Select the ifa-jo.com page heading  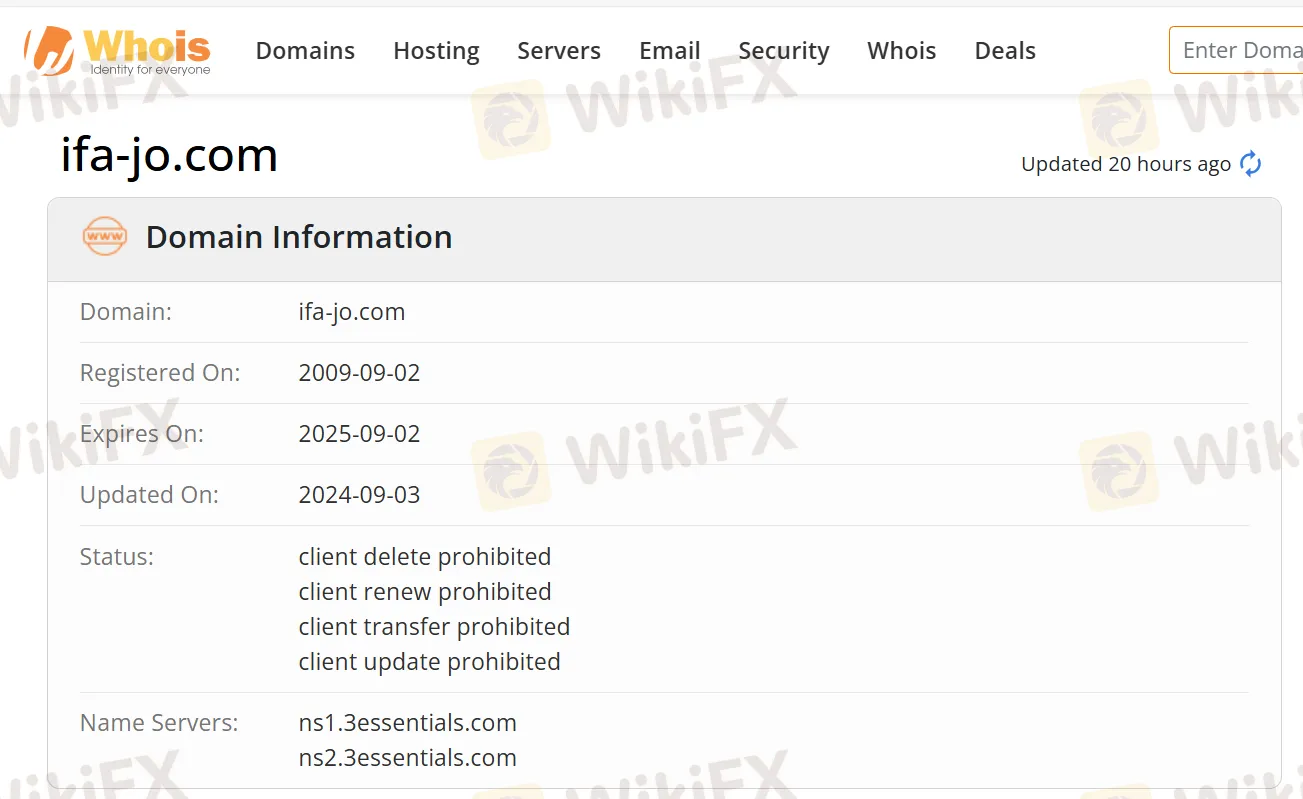pyautogui.click(x=169, y=155)
